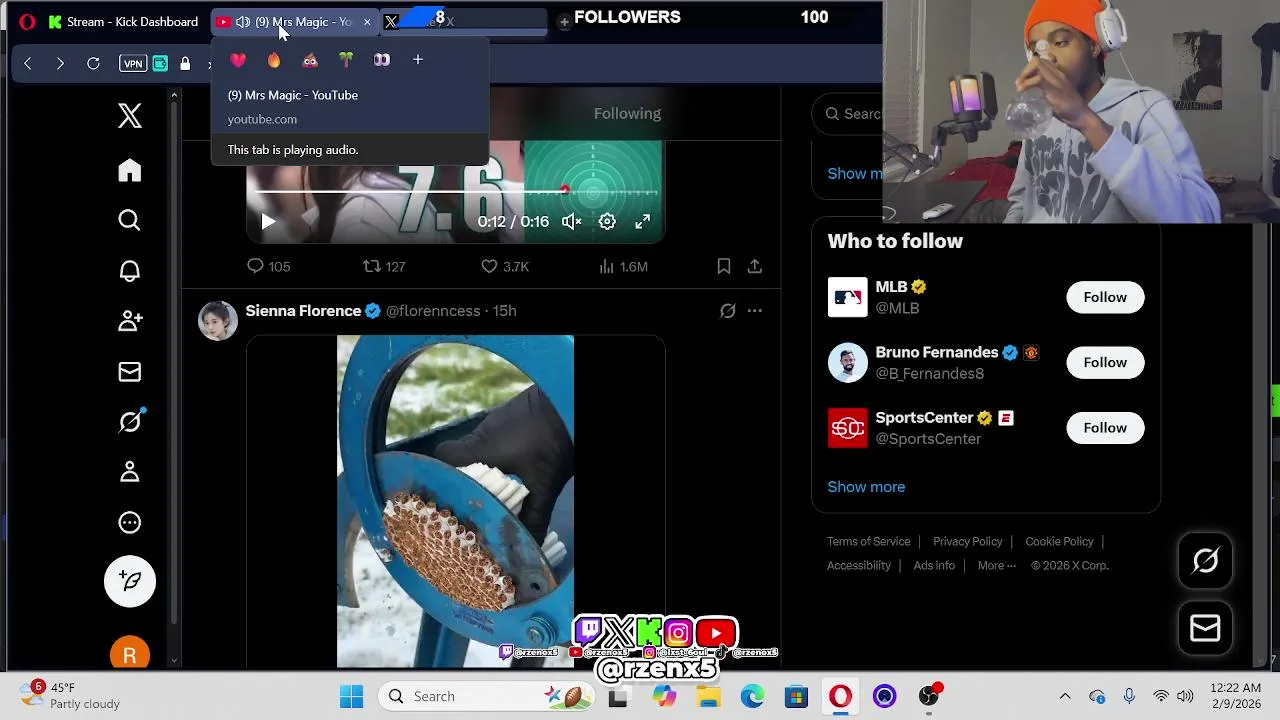Screen dimensions: 1280x720
Task: Mute the YouTube tab audio icon
Action: pos(242,21)
